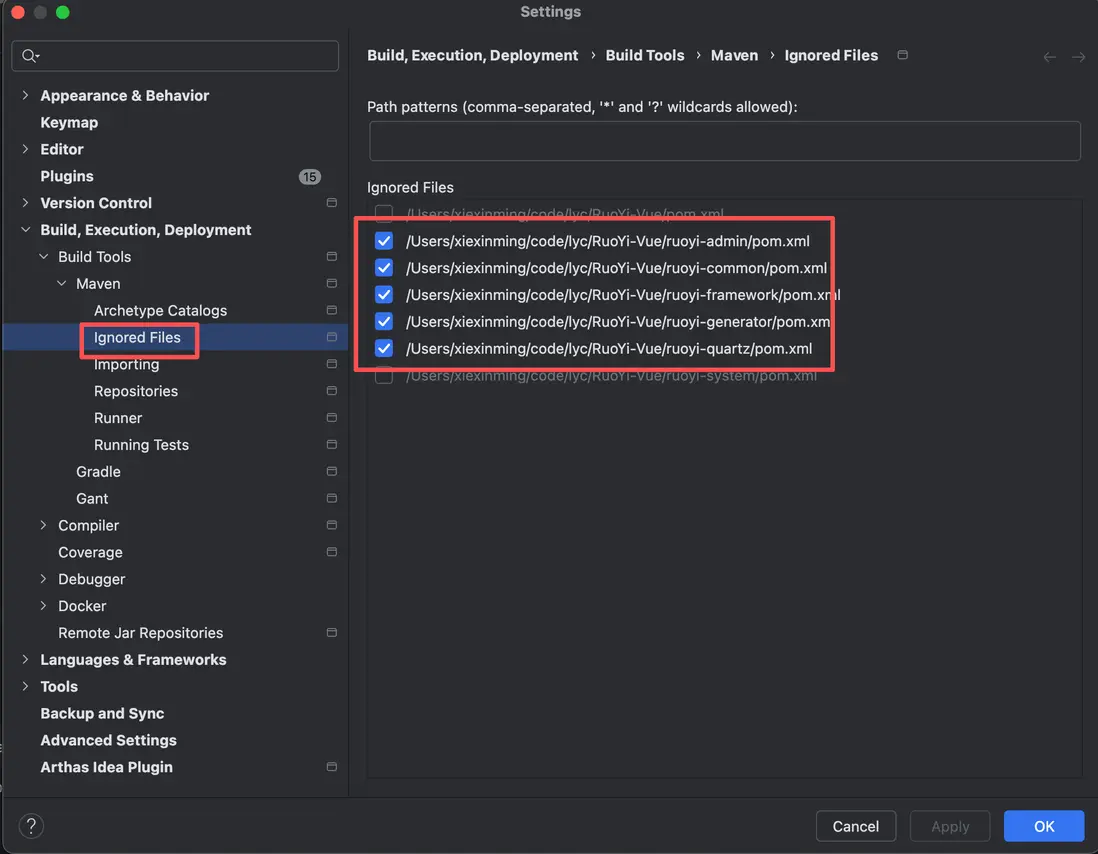
Task: Click the project icon next to Gradle
Action: click(x=332, y=472)
